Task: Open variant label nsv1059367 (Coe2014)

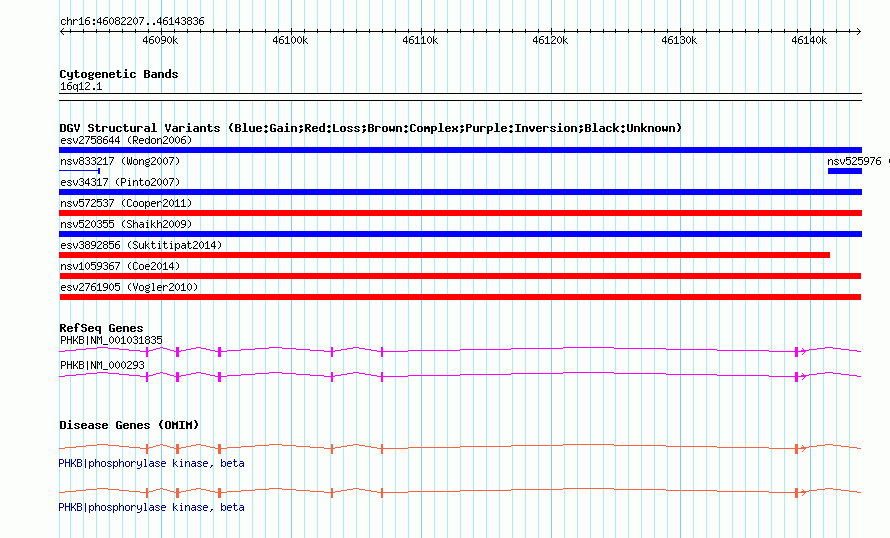Action: coord(120,266)
